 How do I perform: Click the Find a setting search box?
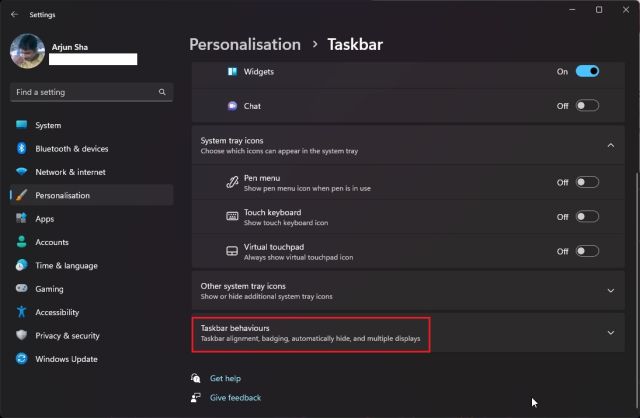point(85,92)
